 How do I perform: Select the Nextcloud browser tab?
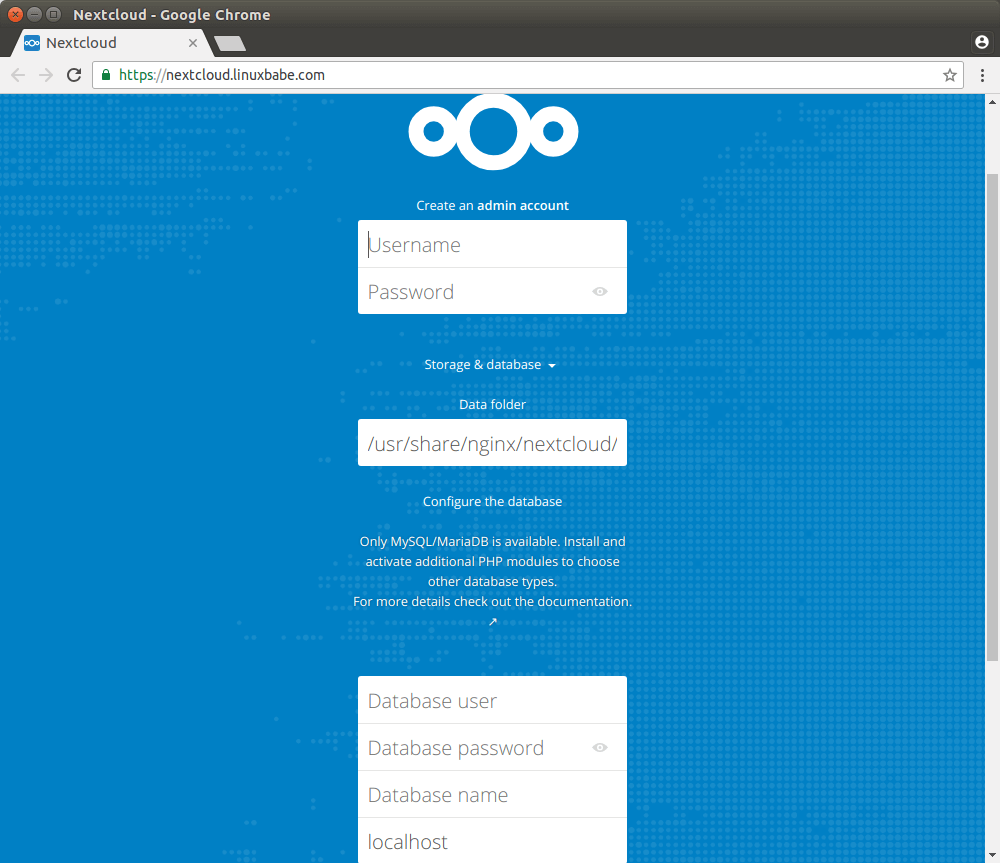tap(100, 43)
